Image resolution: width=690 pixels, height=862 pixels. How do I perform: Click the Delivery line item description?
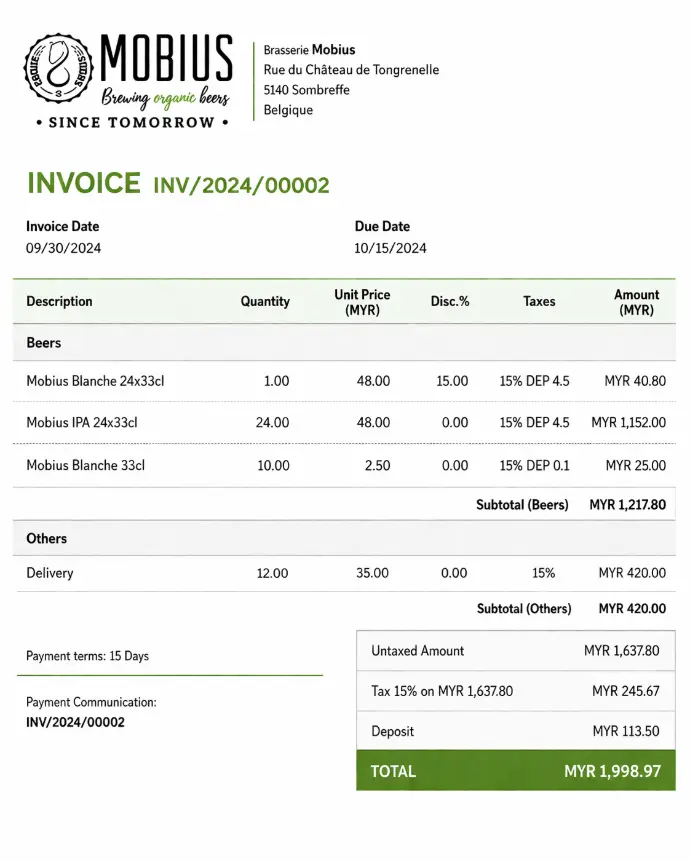pos(50,573)
